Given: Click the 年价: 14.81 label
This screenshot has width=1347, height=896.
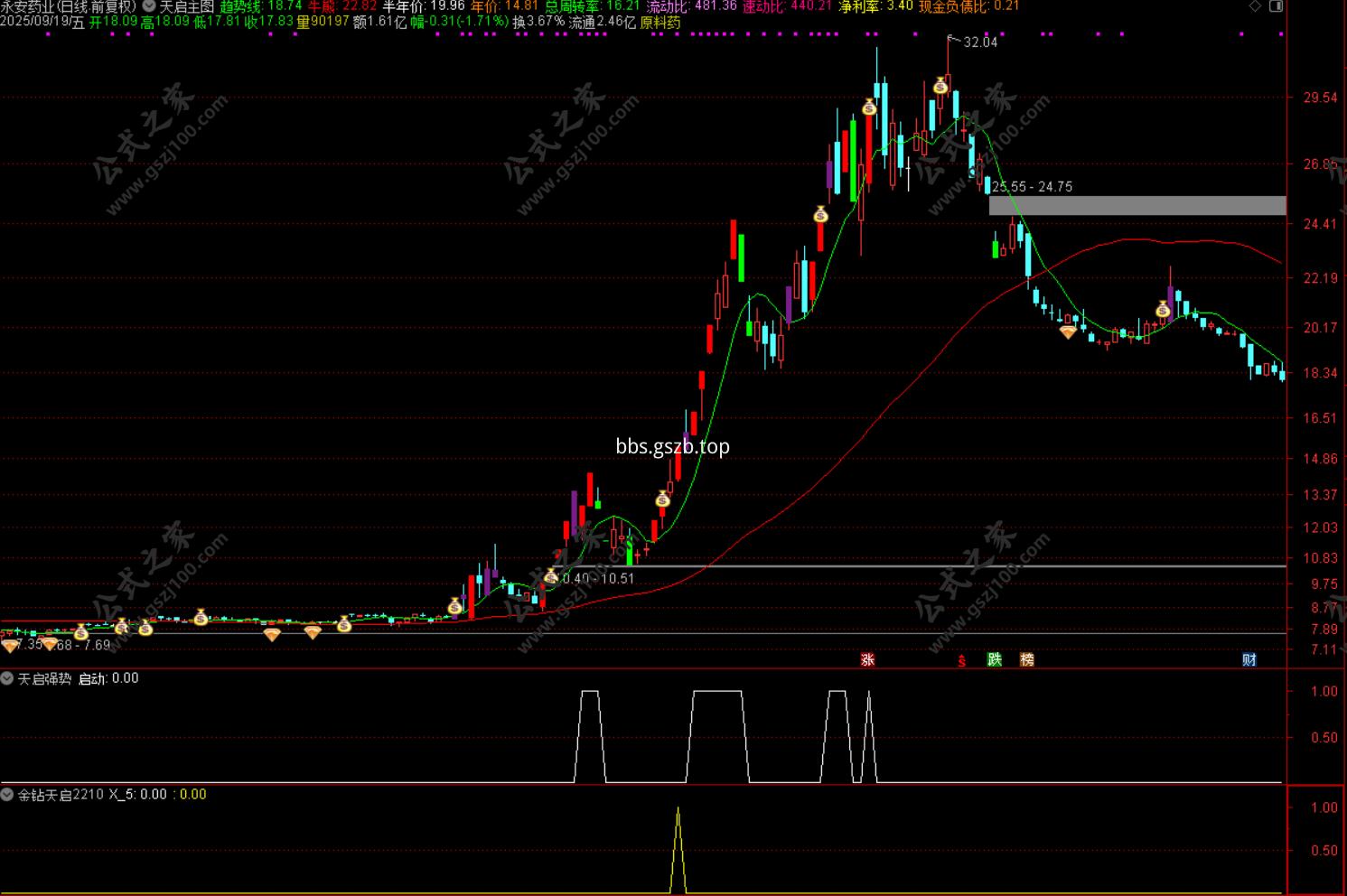Looking at the screenshot, I should 504,5.
